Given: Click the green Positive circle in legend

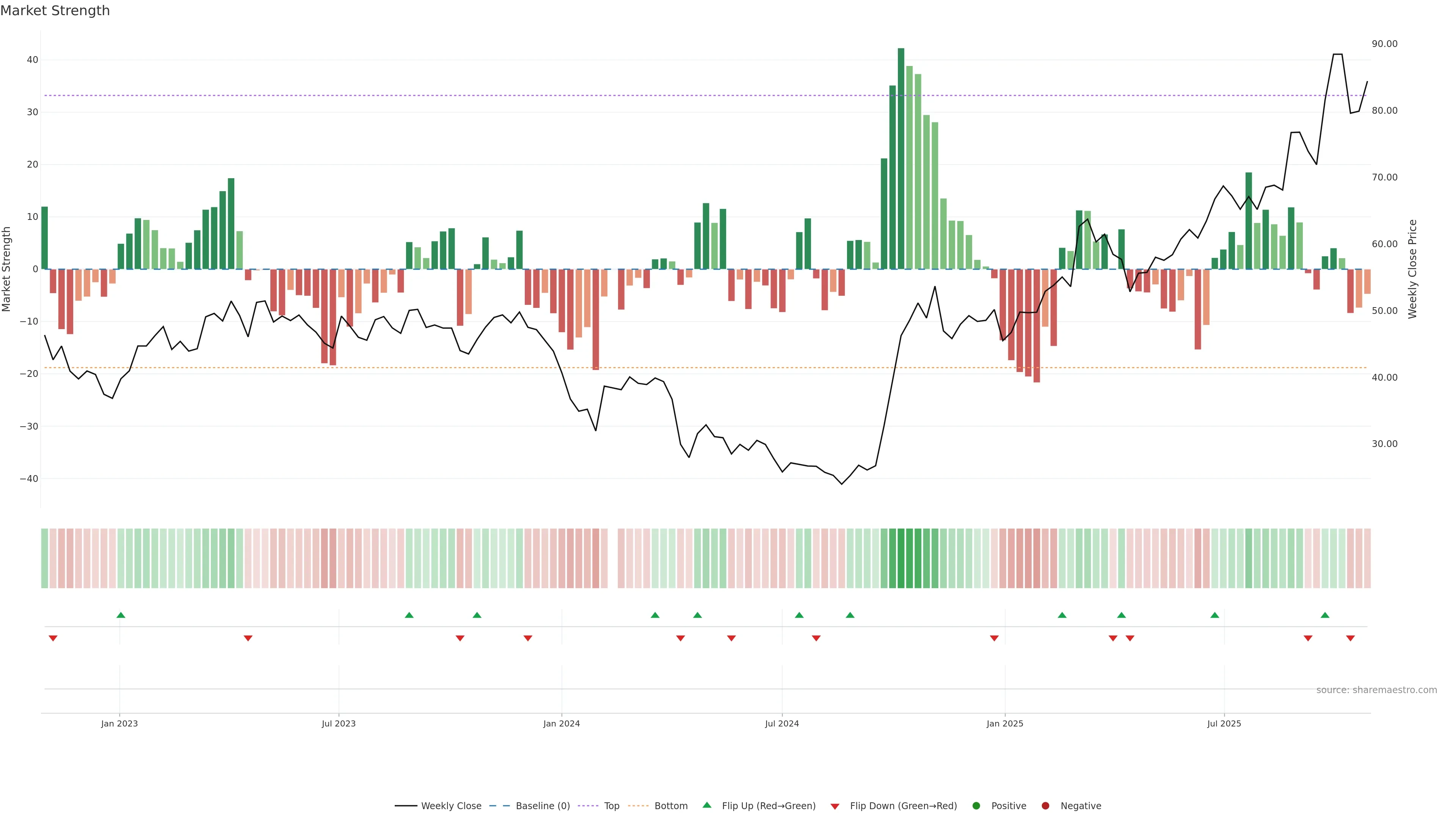Looking at the screenshot, I should click(976, 806).
